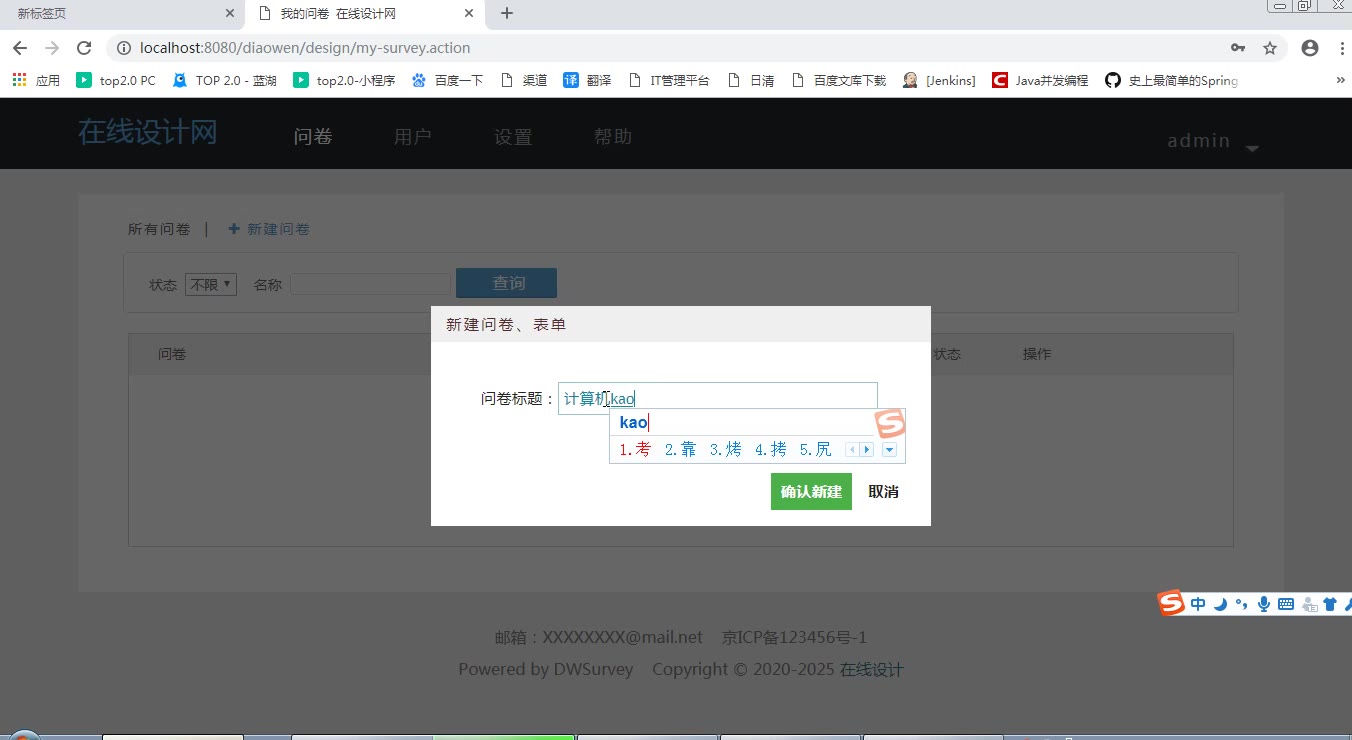Click the saved password key icon
The image size is (1352, 740).
(x=1238, y=48)
